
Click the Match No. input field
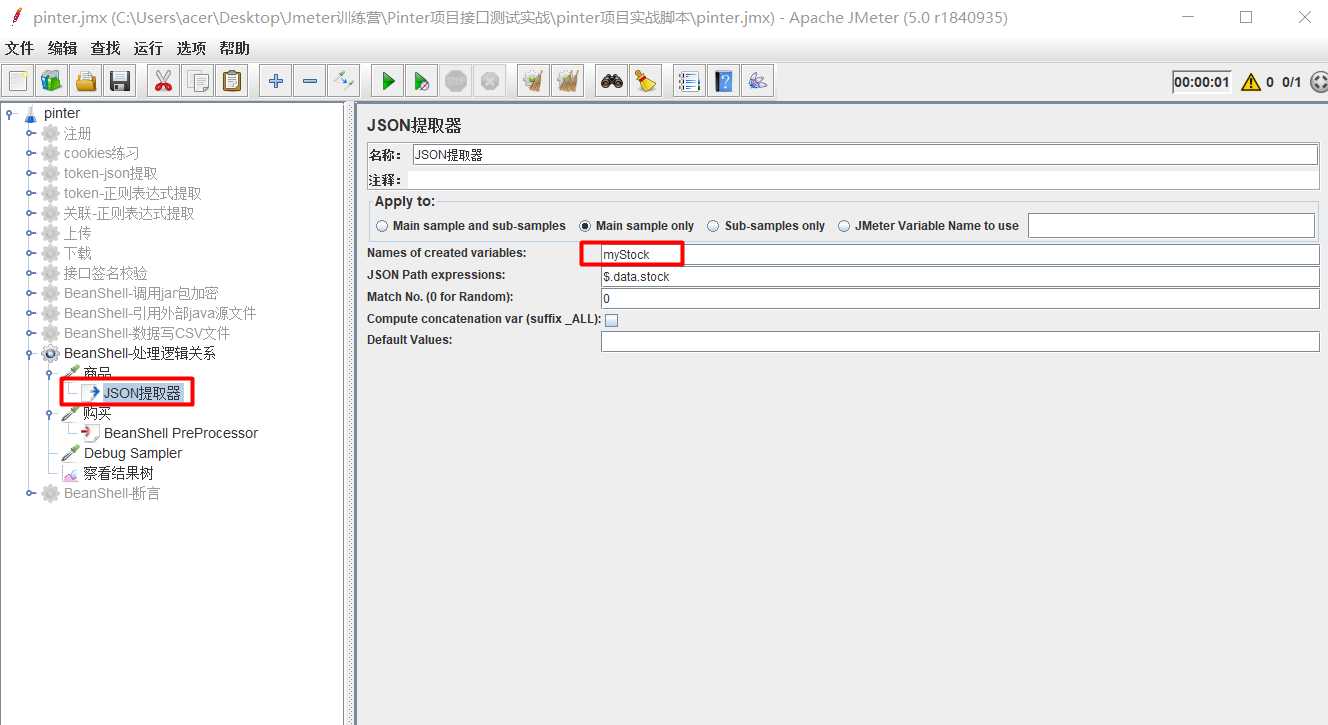[960, 298]
